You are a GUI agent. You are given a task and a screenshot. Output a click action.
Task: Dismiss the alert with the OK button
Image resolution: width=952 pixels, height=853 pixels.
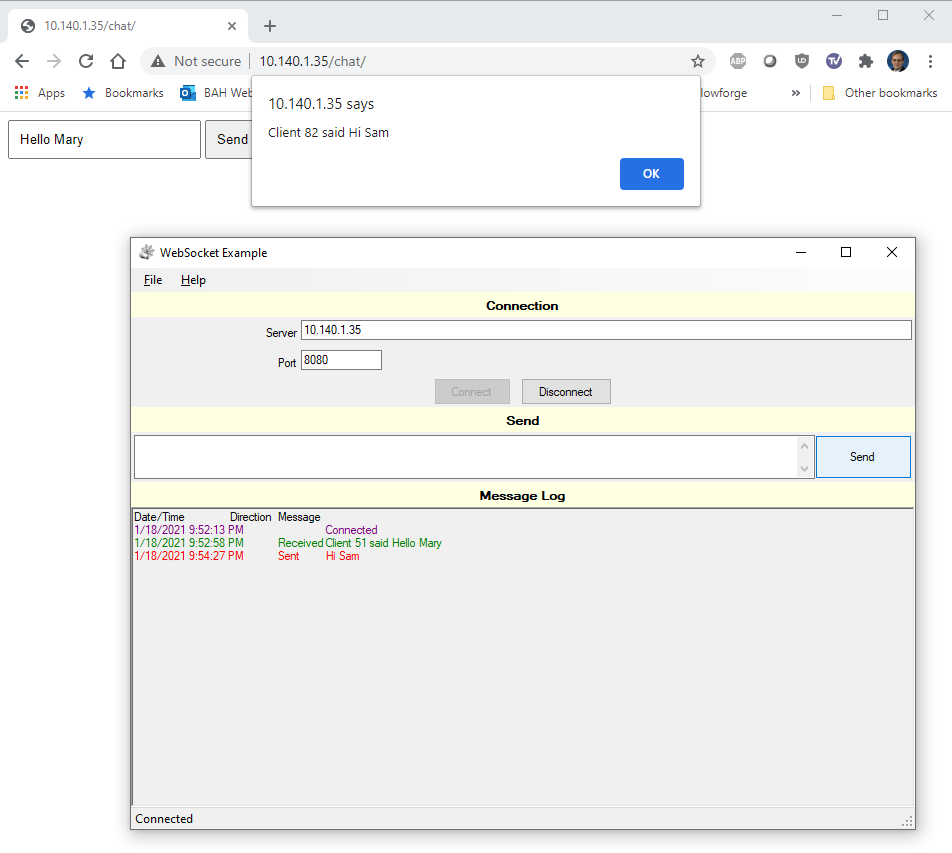[651, 173]
